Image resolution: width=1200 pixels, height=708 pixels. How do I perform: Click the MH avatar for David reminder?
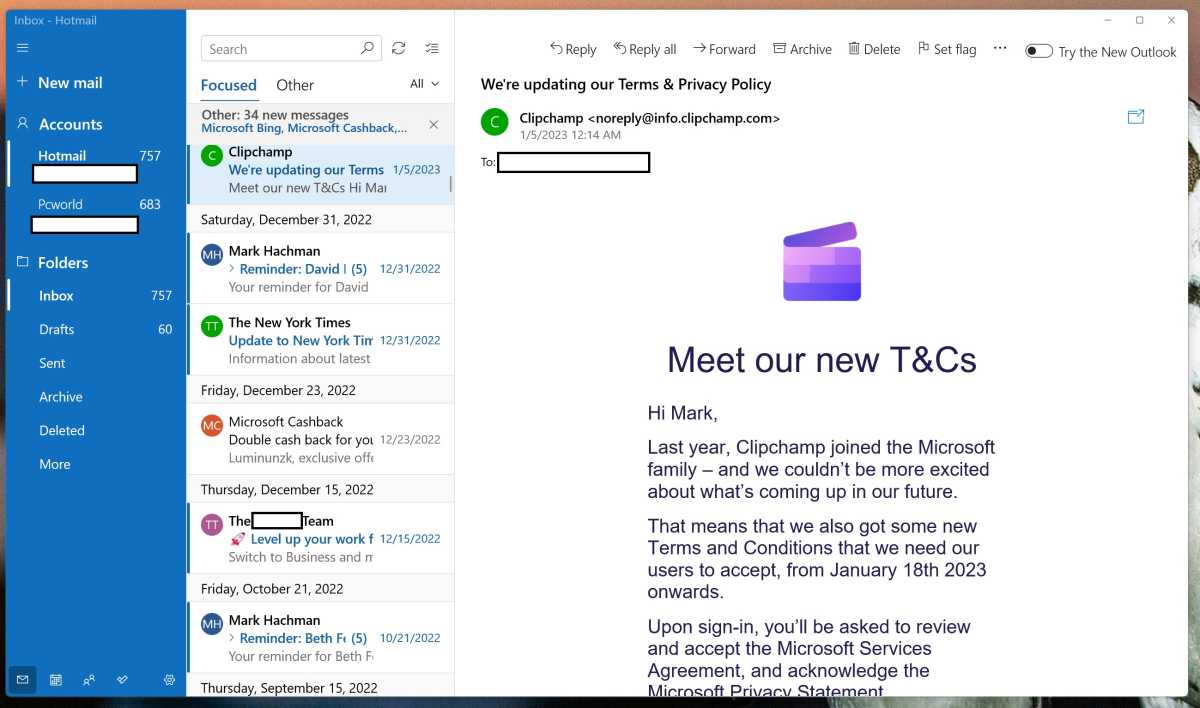coord(212,255)
